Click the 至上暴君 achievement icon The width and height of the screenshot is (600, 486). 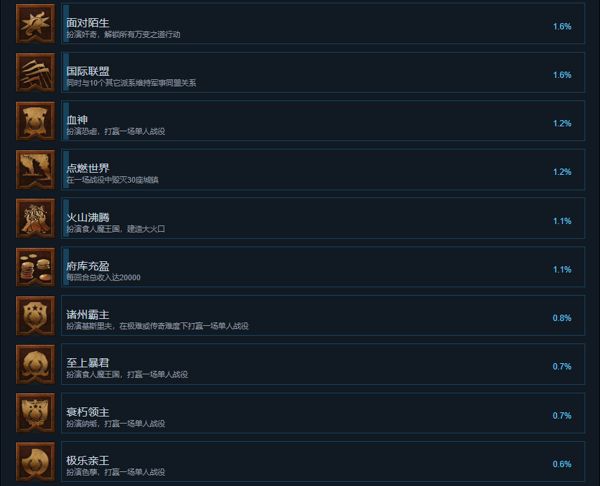[36, 364]
